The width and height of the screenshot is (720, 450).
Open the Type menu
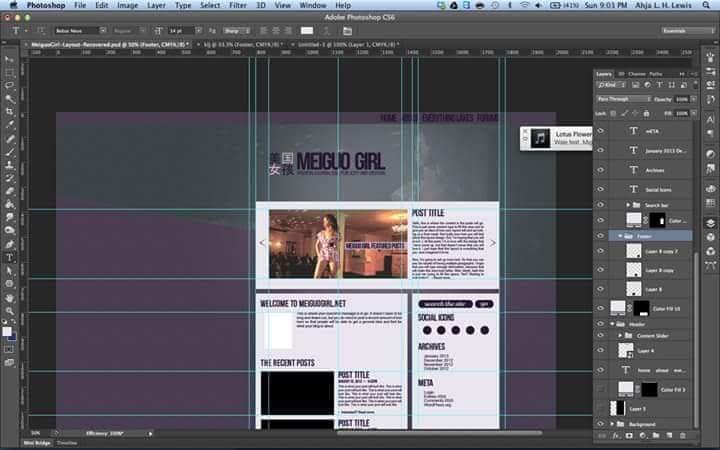[x=183, y=6]
